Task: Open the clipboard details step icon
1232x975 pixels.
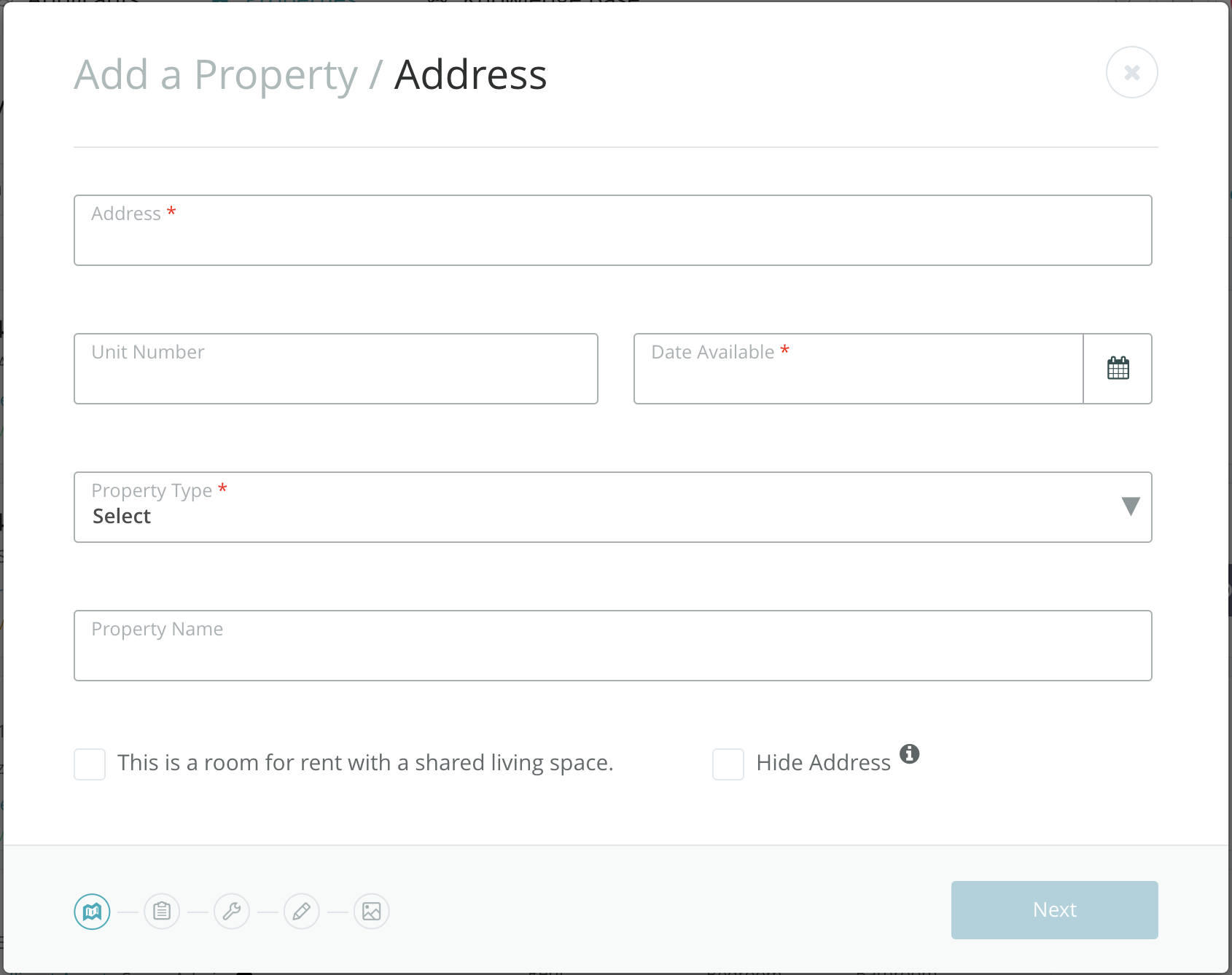Action: (x=162, y=911)
